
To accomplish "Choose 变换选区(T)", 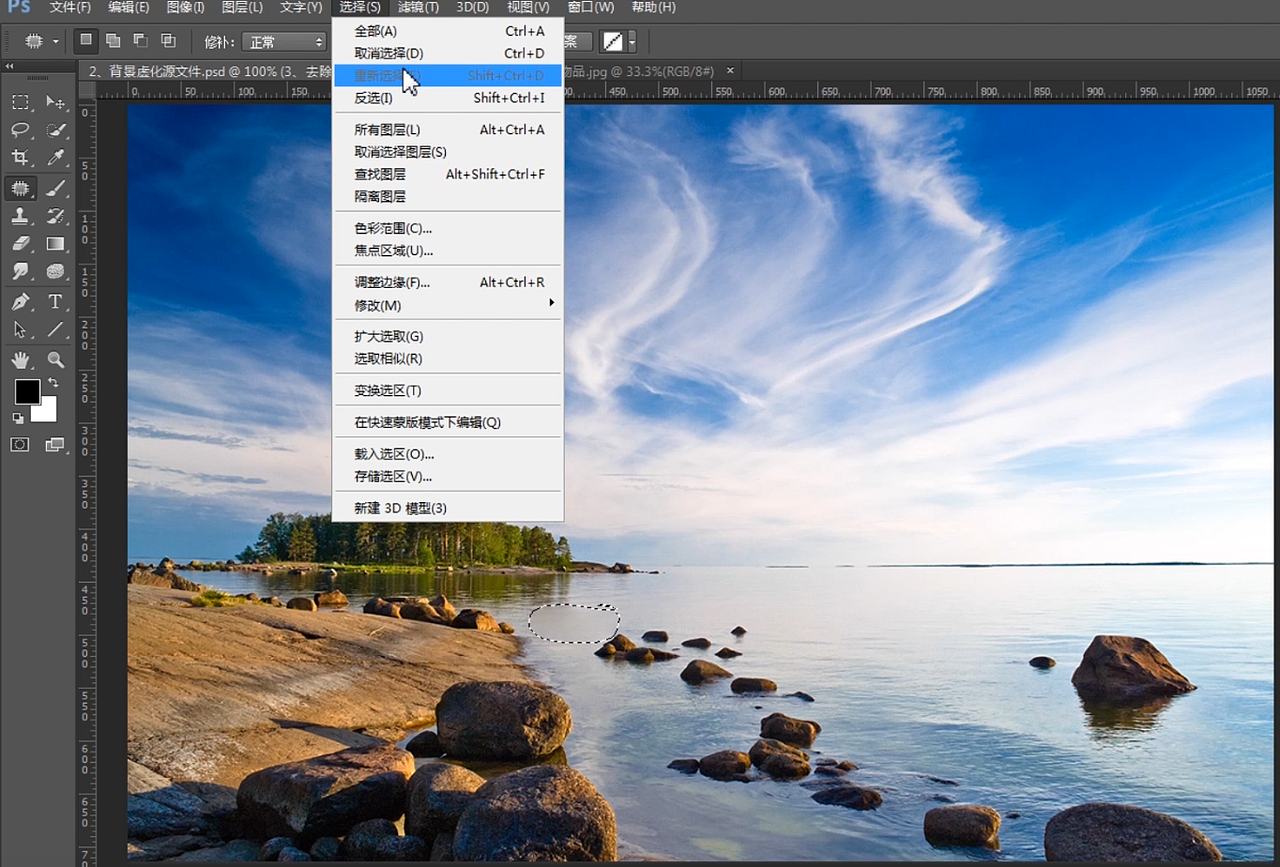I will point(448,390).
